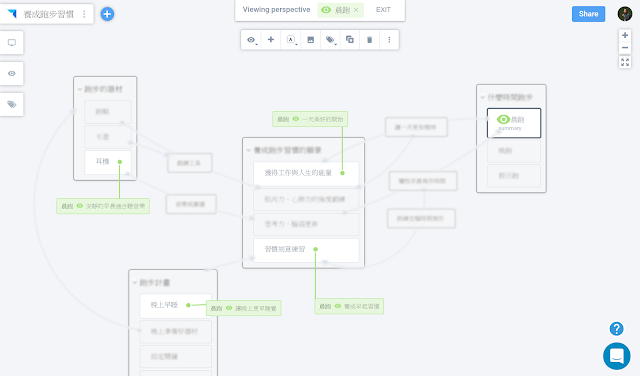Open the three-dot menu beside the map title

(x=84, y=14)
